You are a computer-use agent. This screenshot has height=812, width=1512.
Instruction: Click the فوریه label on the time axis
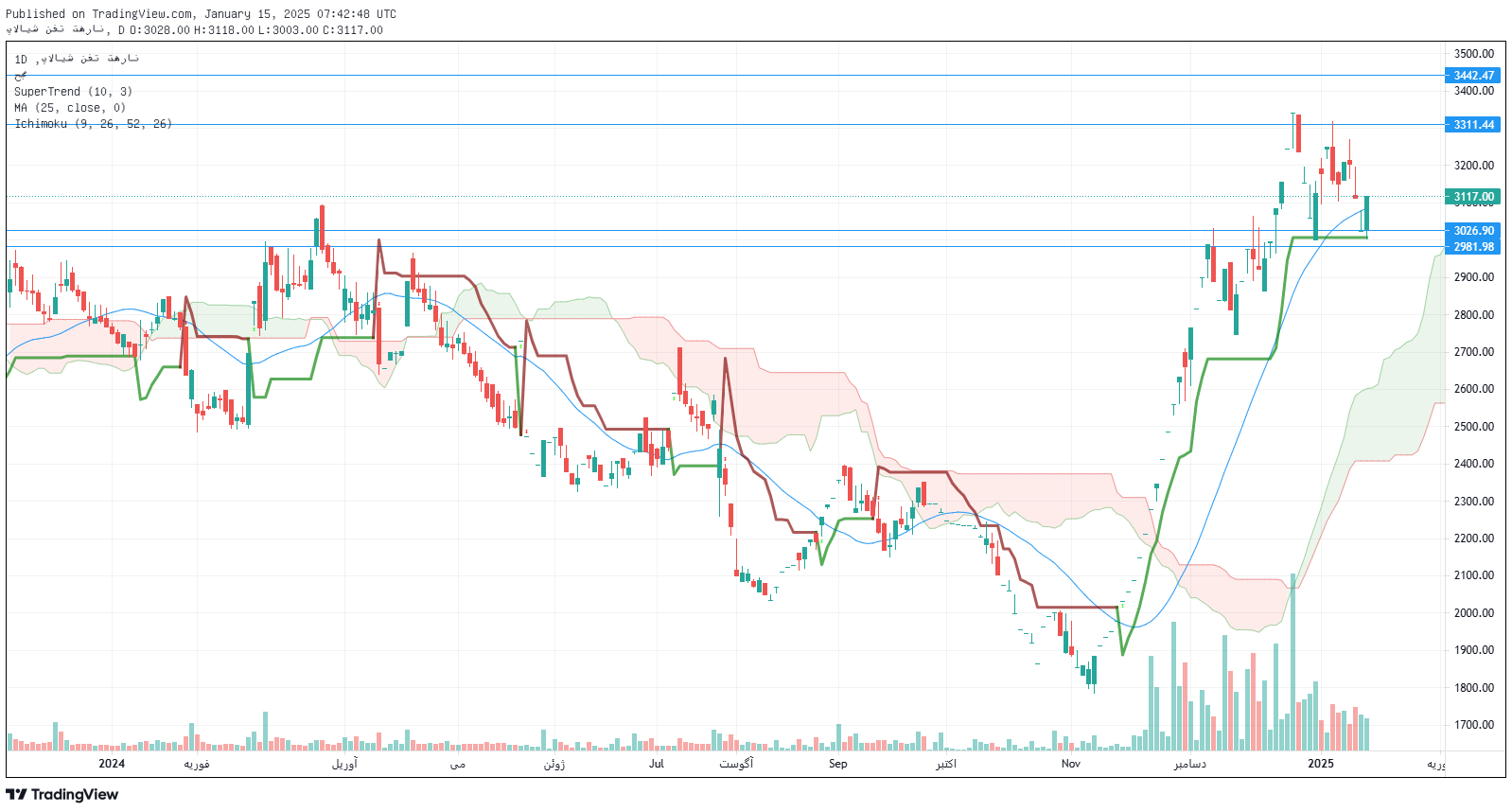[x=197, y=764]
